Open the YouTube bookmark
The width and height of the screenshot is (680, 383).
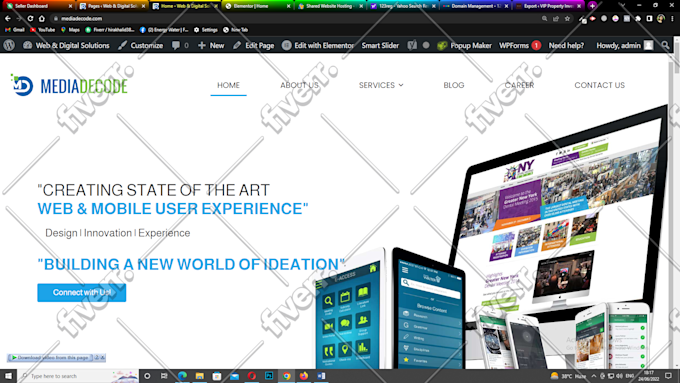coord(42,30)
